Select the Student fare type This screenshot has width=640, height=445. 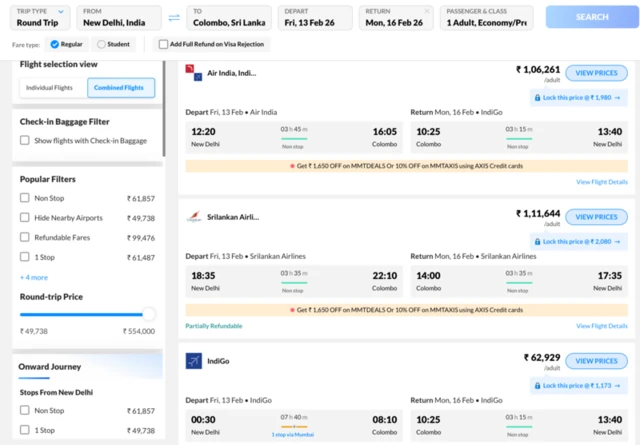click(101, 45)
